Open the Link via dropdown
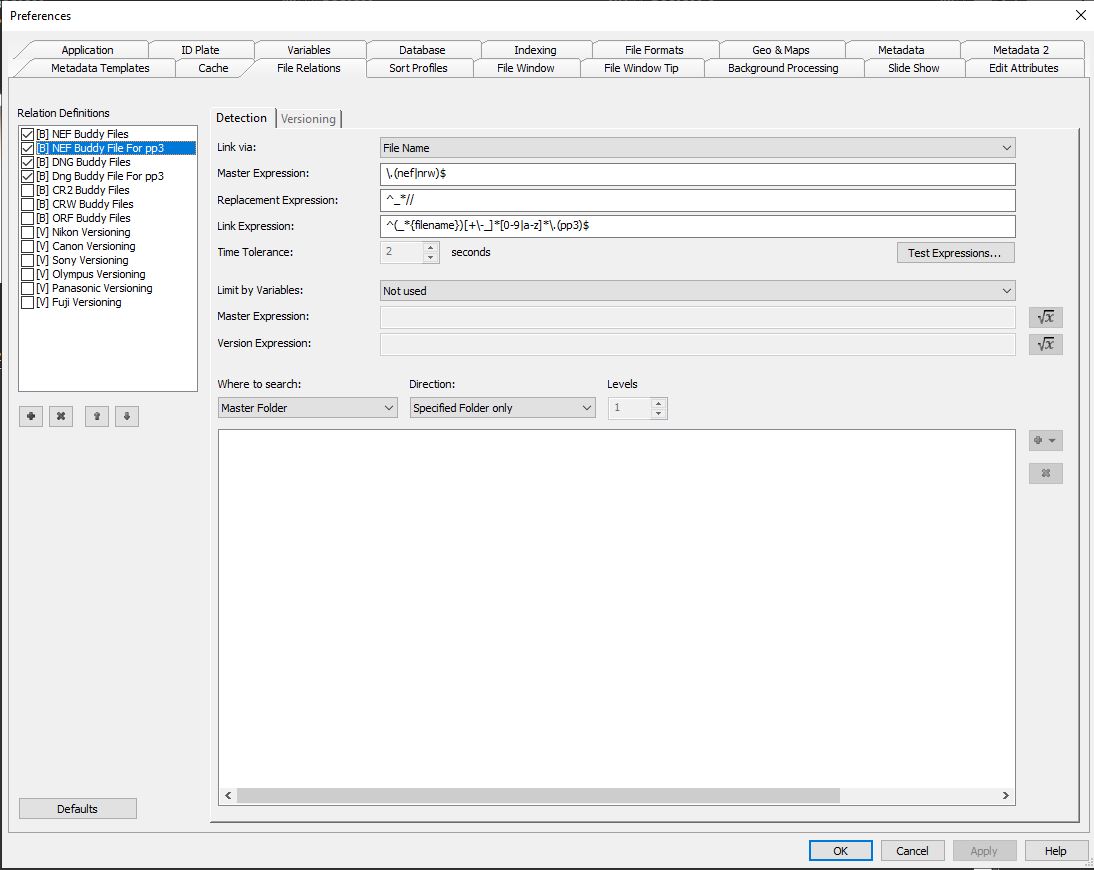1094x870 pixels. pyautogui.click(x=697, y=148)
